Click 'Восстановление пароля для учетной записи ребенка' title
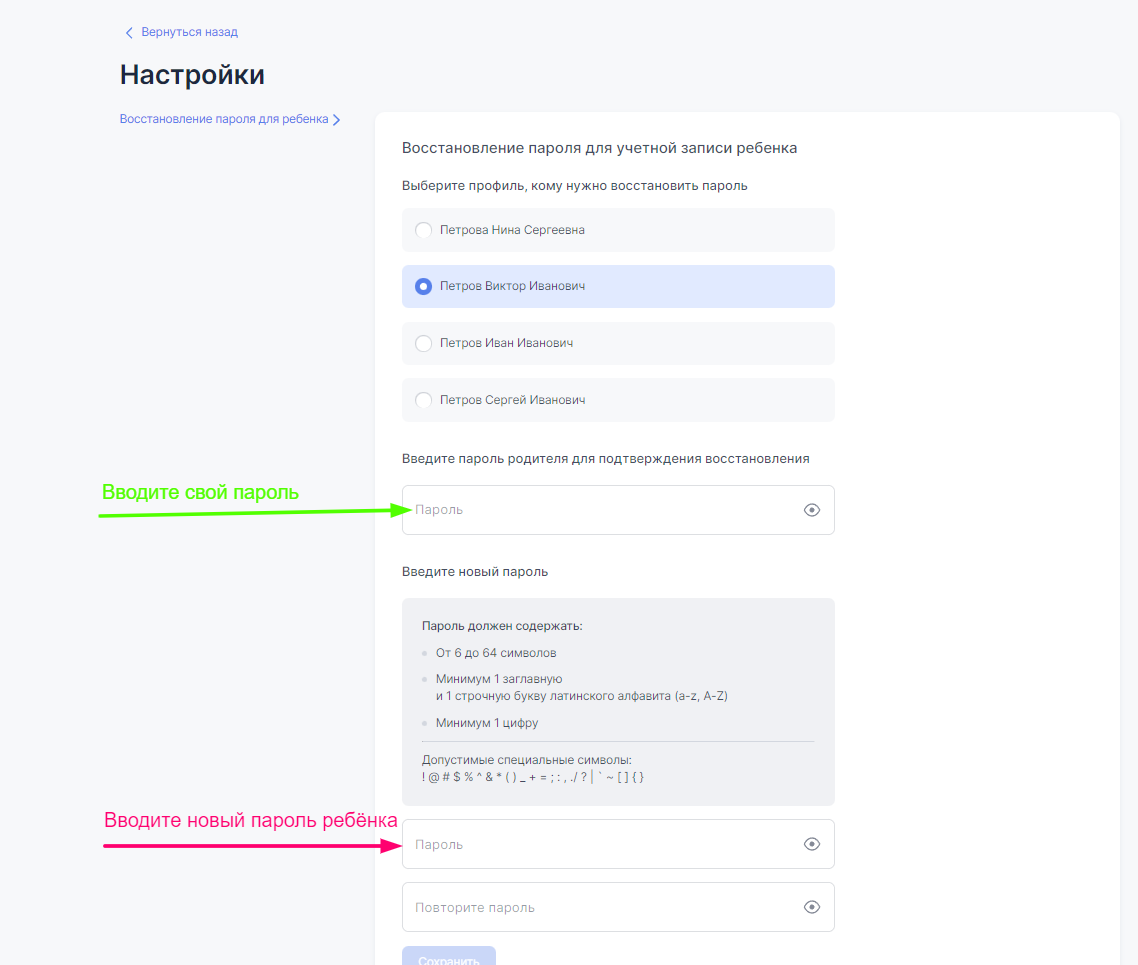 pos(599,148)
